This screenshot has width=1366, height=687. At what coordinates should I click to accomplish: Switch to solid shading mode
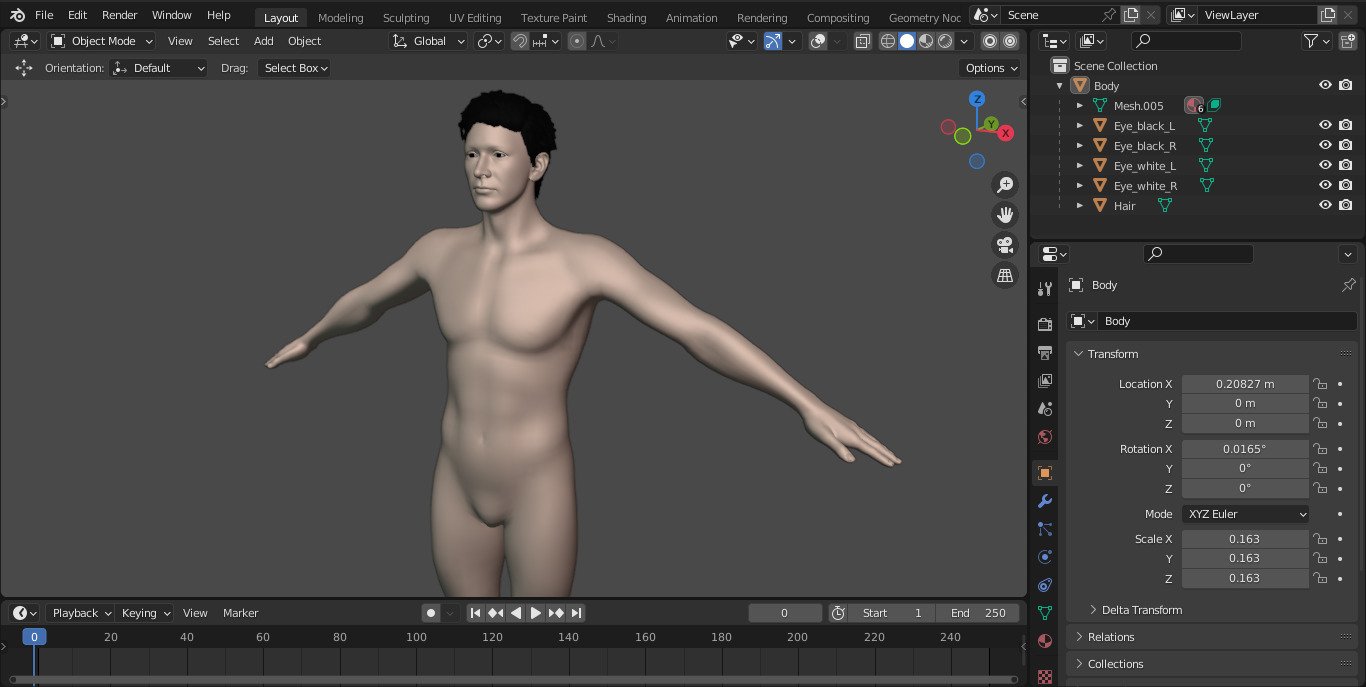[x=907, y=41]
